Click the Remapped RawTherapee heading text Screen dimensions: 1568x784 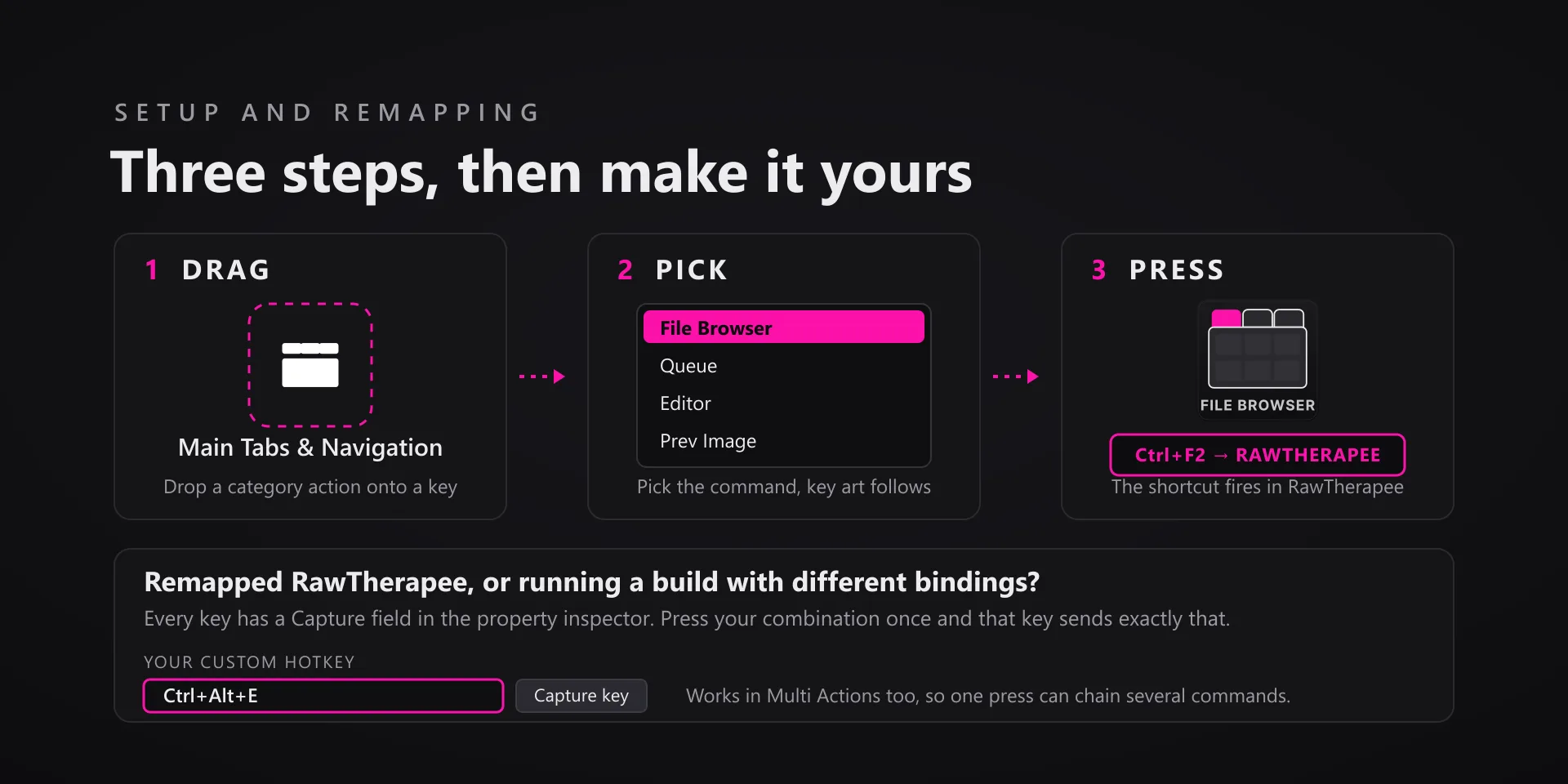click(592, 582)
